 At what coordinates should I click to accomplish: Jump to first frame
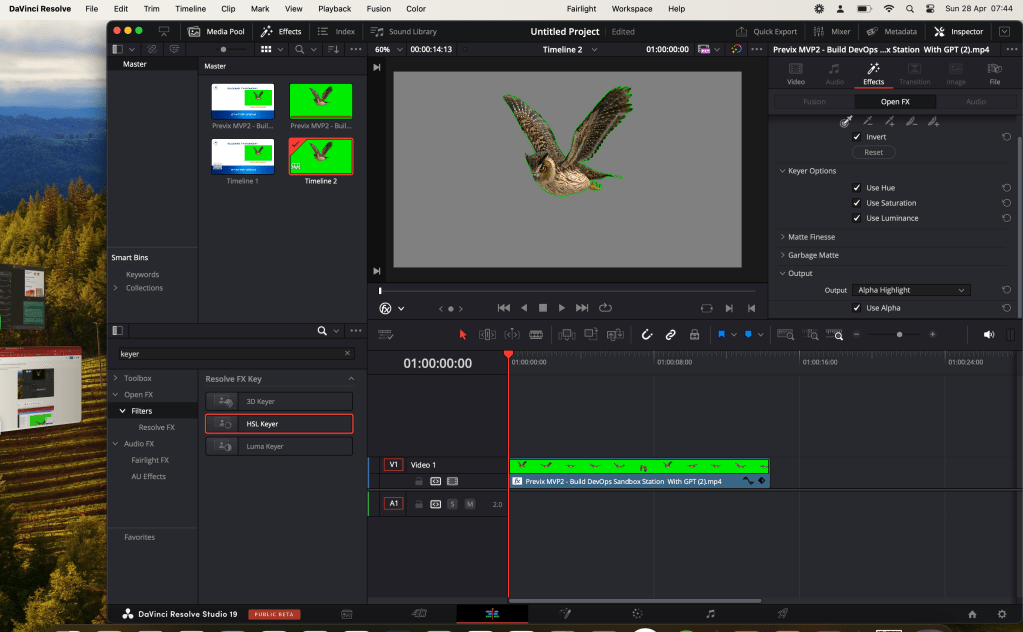click(x=504, y=308)
